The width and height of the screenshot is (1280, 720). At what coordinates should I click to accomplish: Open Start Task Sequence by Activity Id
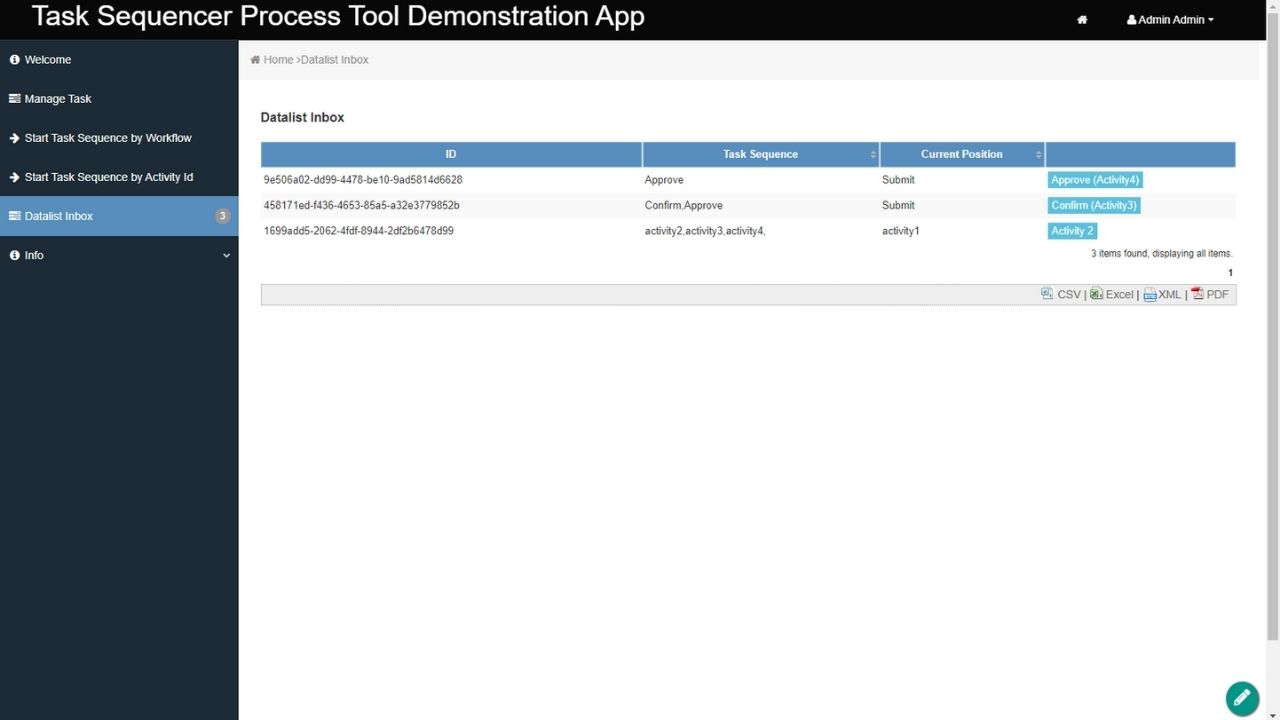click(x=108, y=177)
